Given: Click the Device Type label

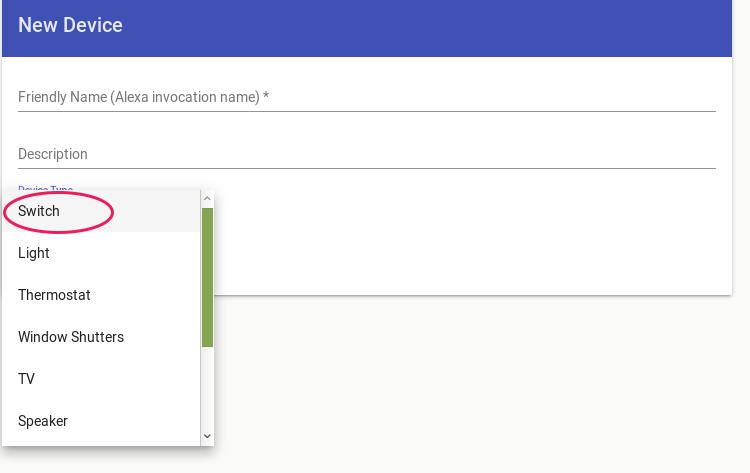Looking at the screenshot, I should pyautogui.click(x=45, y=188).
